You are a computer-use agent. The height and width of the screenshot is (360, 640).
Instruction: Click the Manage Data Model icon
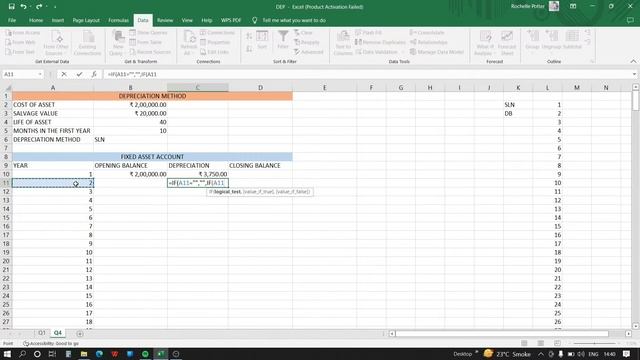tap(413, 52)
